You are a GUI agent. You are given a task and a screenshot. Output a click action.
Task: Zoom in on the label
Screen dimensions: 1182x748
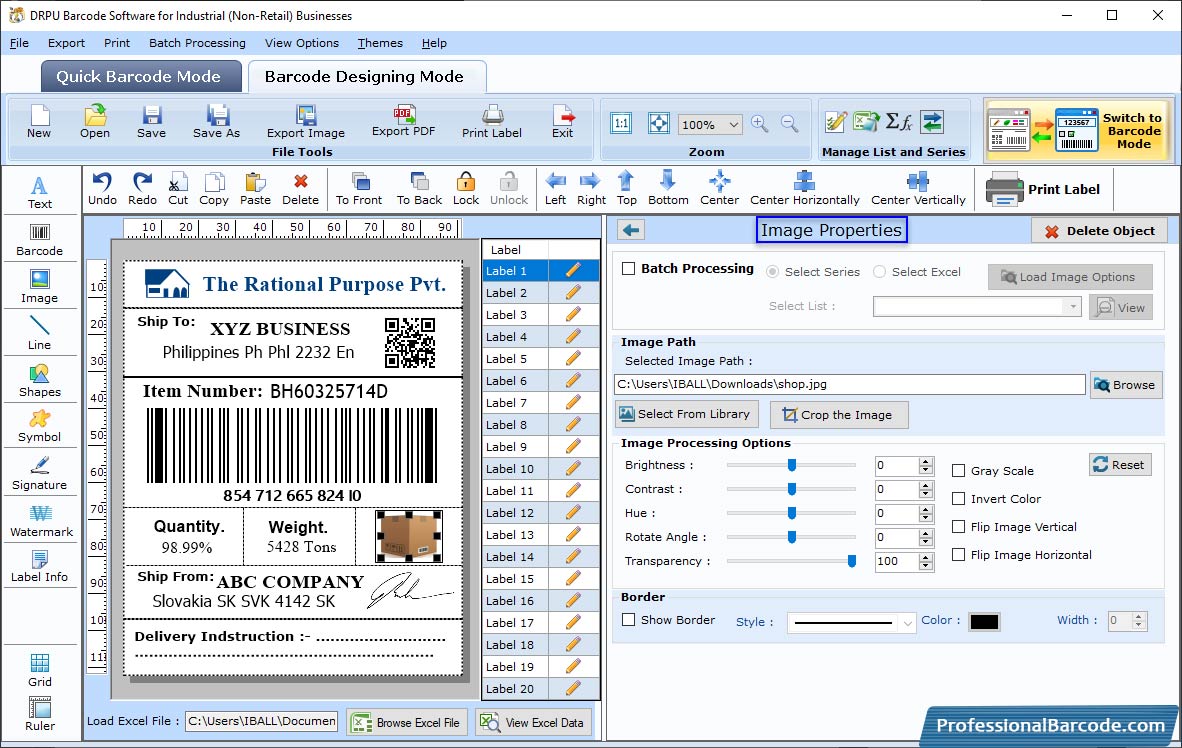click(x=760, y=124)
